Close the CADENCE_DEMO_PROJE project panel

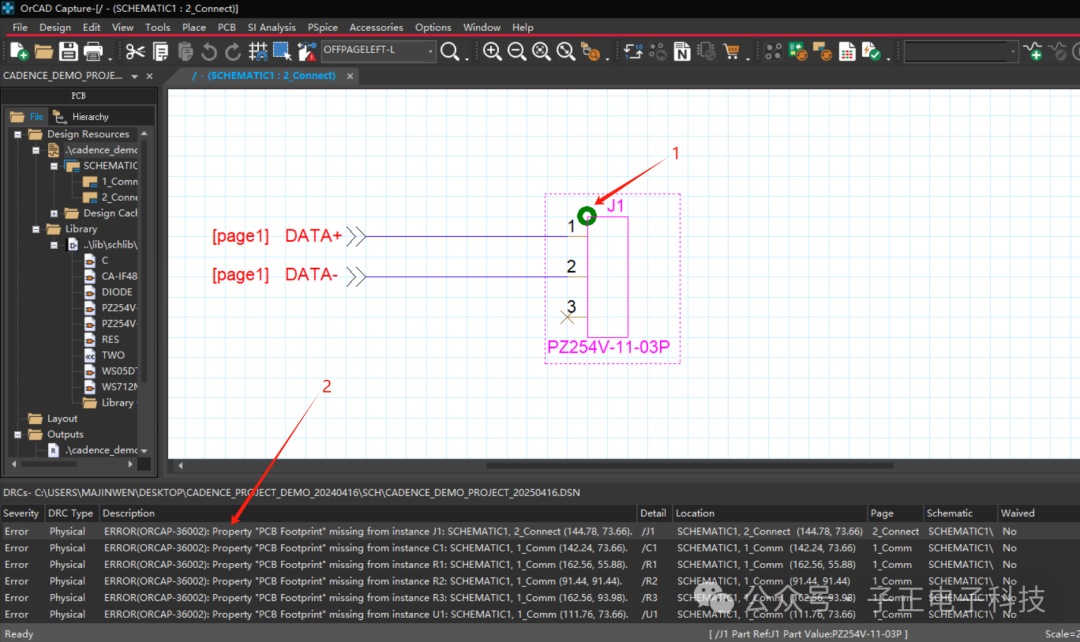click(149, 76)
